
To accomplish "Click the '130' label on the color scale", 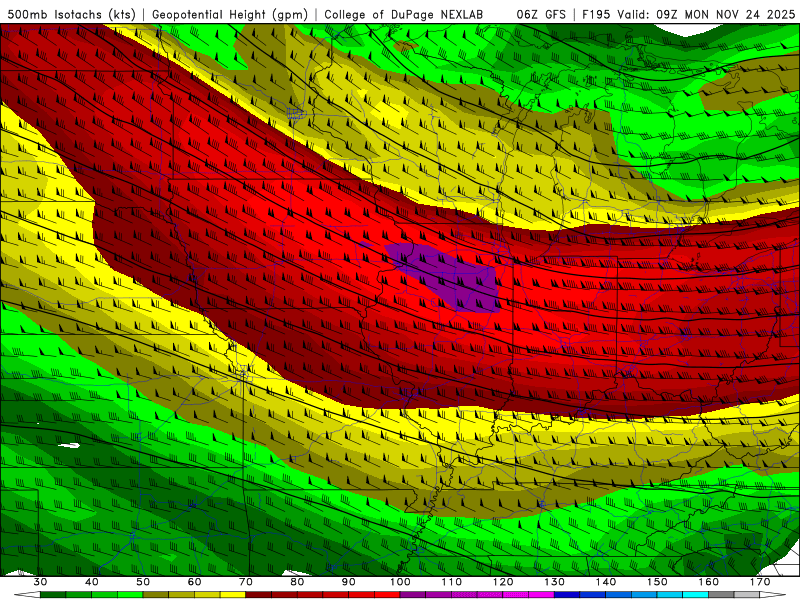I will (555, 582).
